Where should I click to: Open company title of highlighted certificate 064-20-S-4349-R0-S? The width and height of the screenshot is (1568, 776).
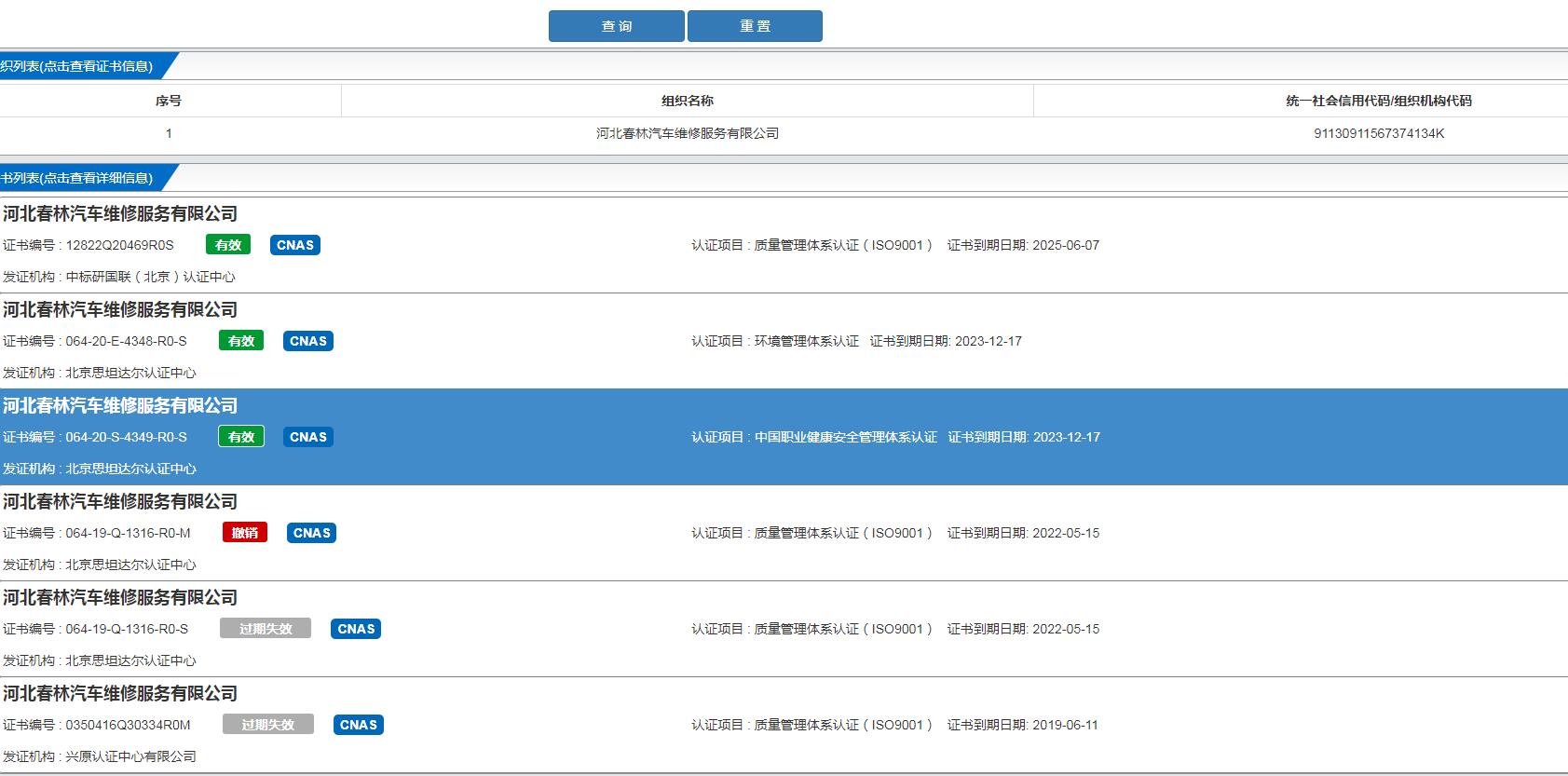(120, 405)
